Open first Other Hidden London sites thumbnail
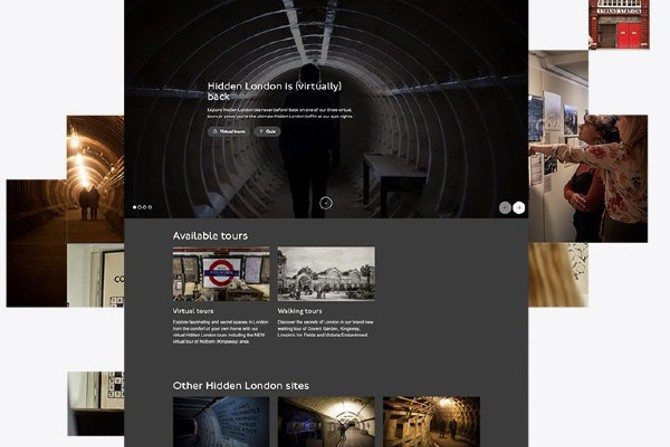 (221, 422)
